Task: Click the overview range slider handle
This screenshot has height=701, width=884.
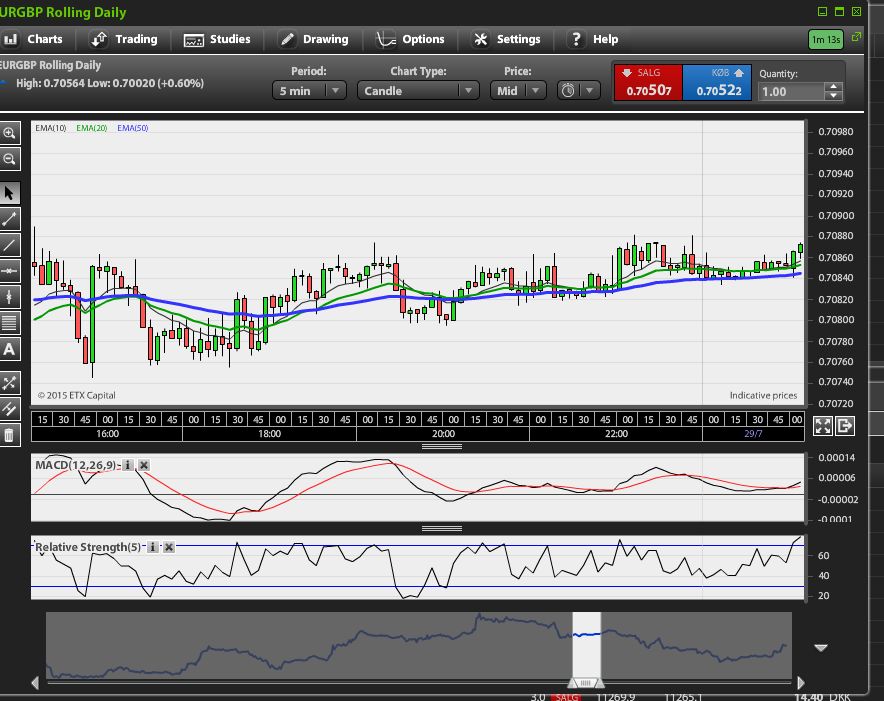Action: [586, 683]
